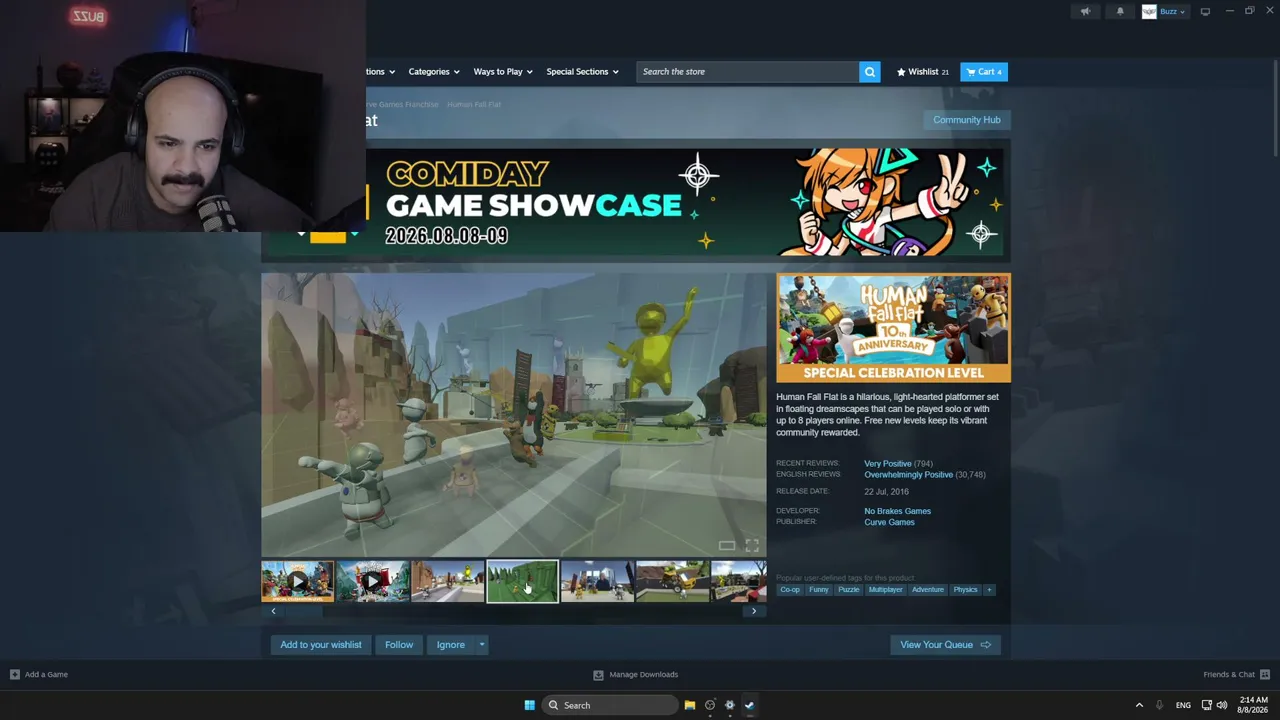Open the Windows Start menu

529,705
